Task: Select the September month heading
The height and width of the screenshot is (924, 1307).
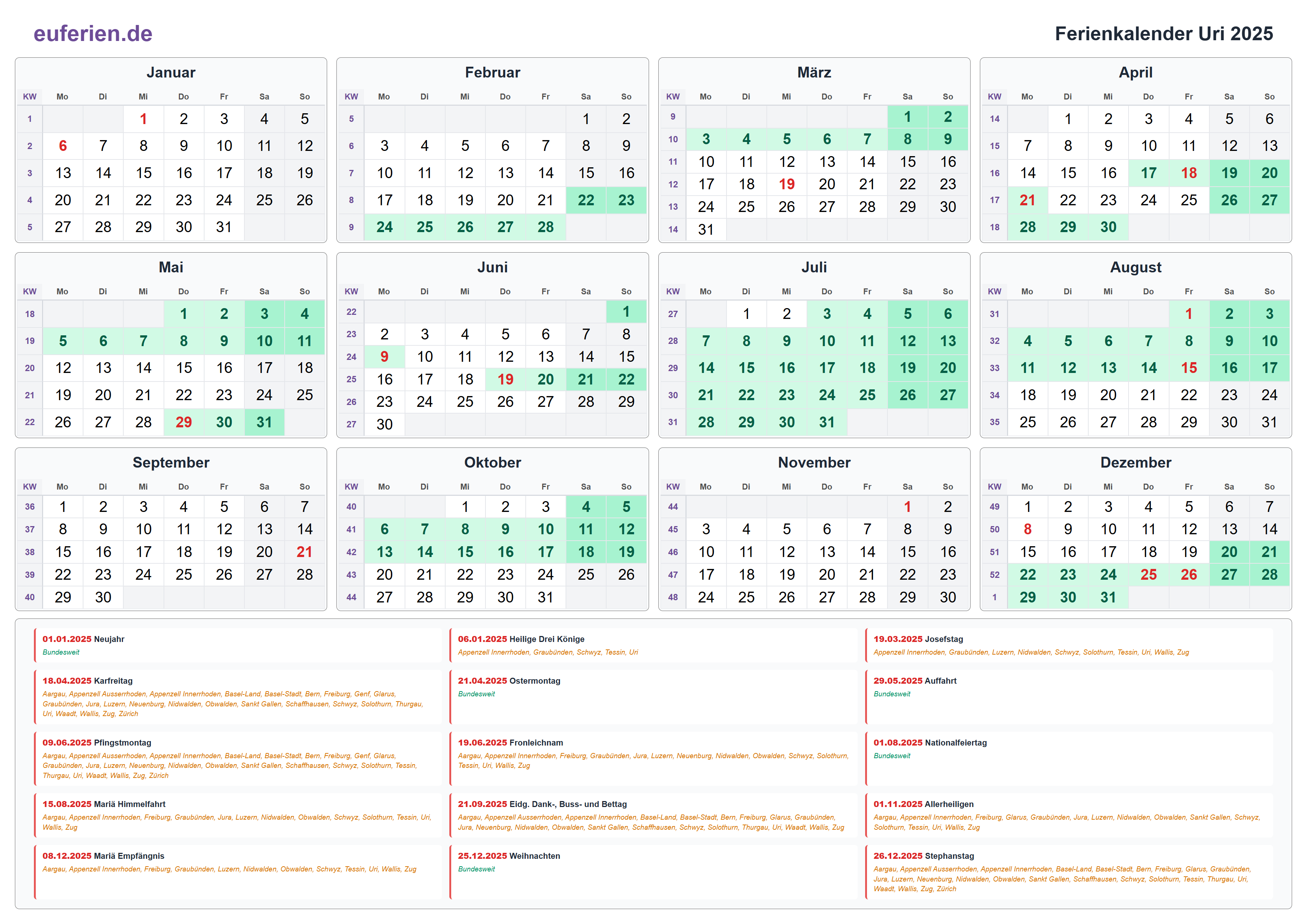Action: tap(171, 462)
